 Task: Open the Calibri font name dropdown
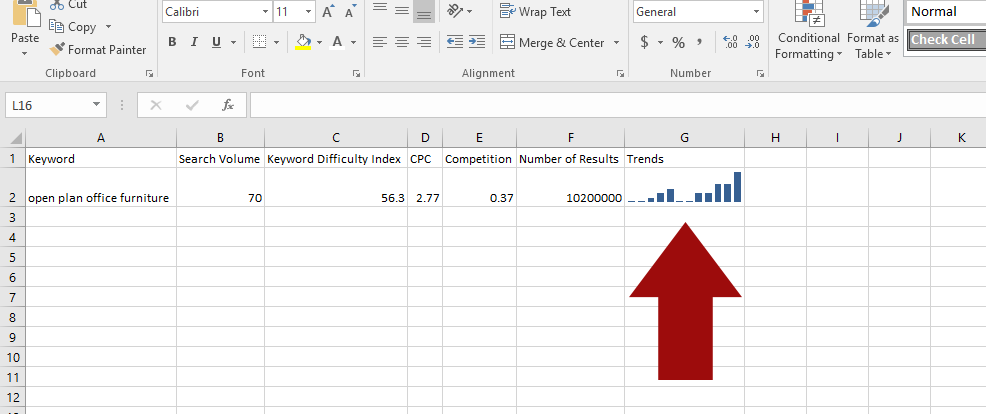click(265, 12)
